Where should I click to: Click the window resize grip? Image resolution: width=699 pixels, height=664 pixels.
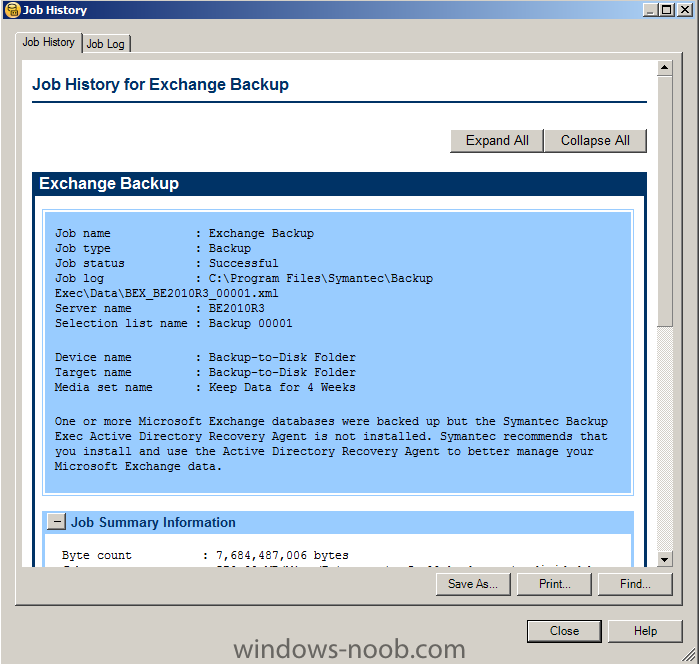pos(690,654)
